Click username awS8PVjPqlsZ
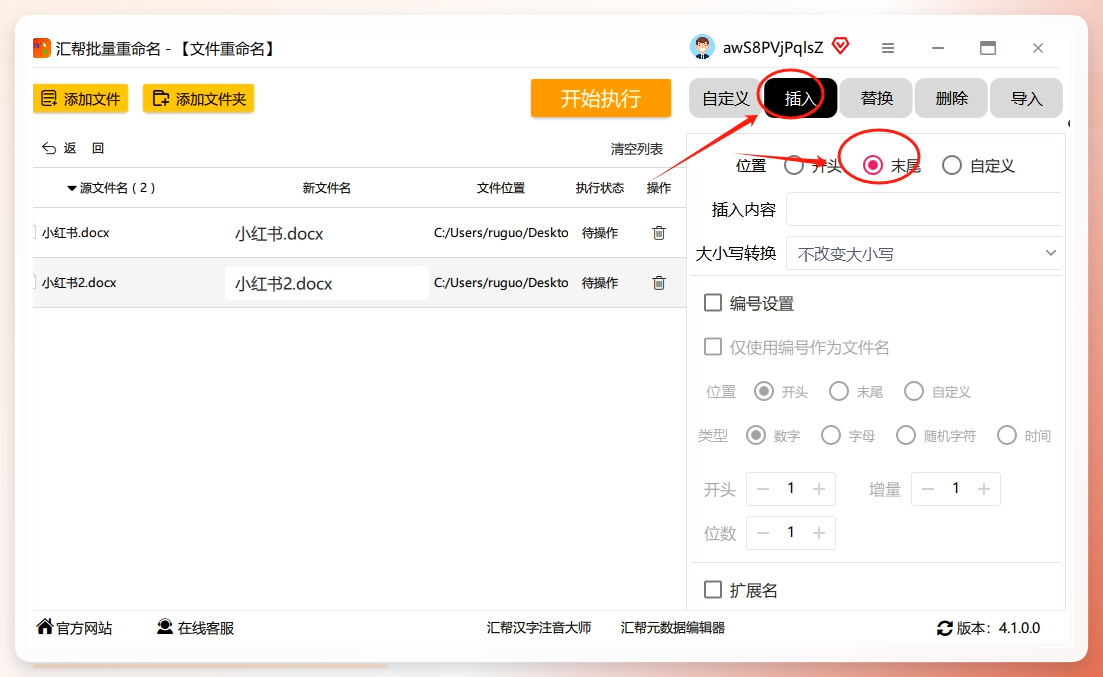The image size is (1103, 677). point(772,47)
